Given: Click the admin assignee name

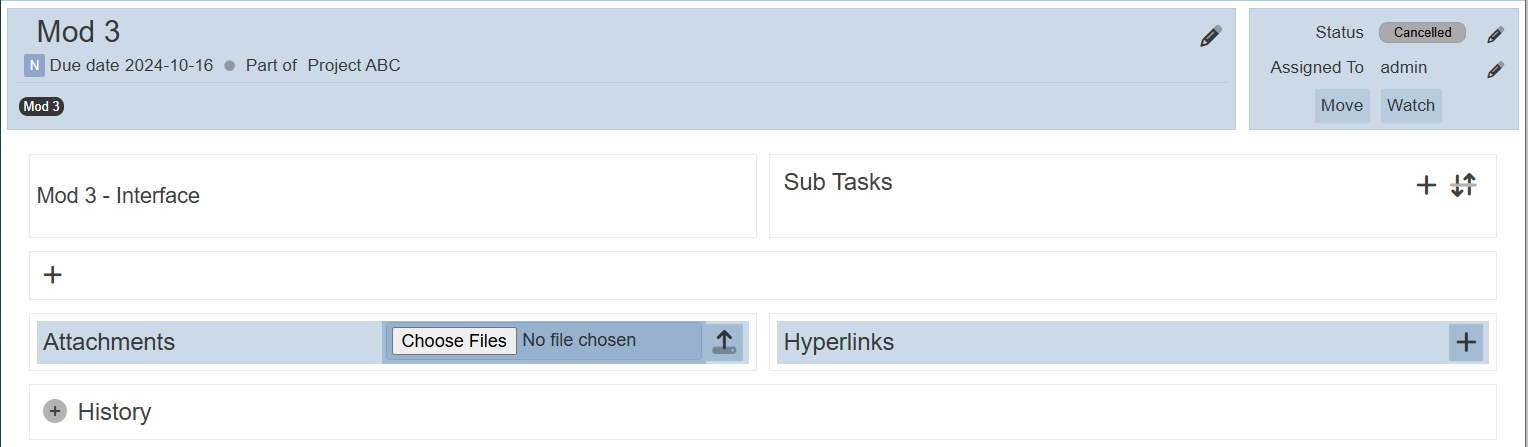Looking at the screenshot, I should click(x=1404, y=68).
